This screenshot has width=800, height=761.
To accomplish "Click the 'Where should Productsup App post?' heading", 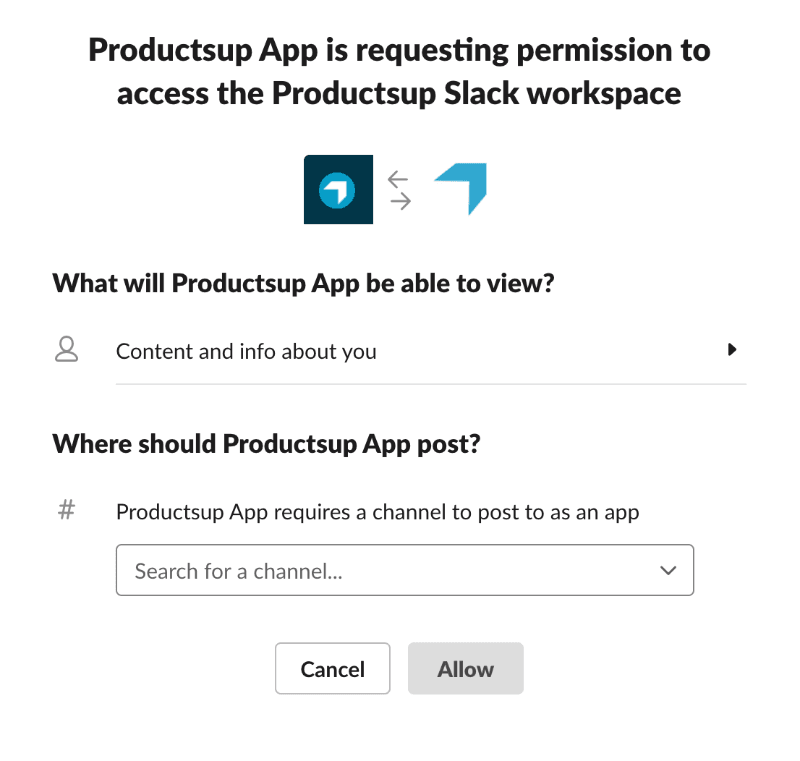I will 266,443.
